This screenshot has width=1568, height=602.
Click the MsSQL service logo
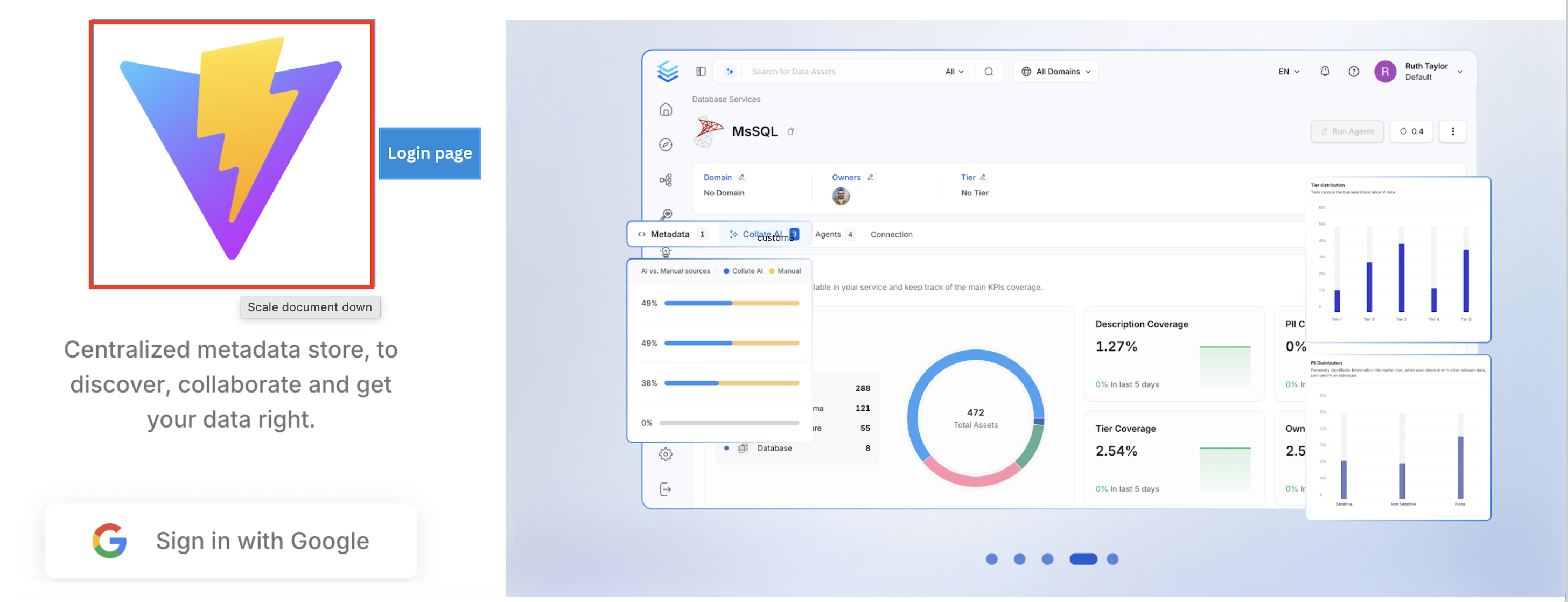[708, 131]
